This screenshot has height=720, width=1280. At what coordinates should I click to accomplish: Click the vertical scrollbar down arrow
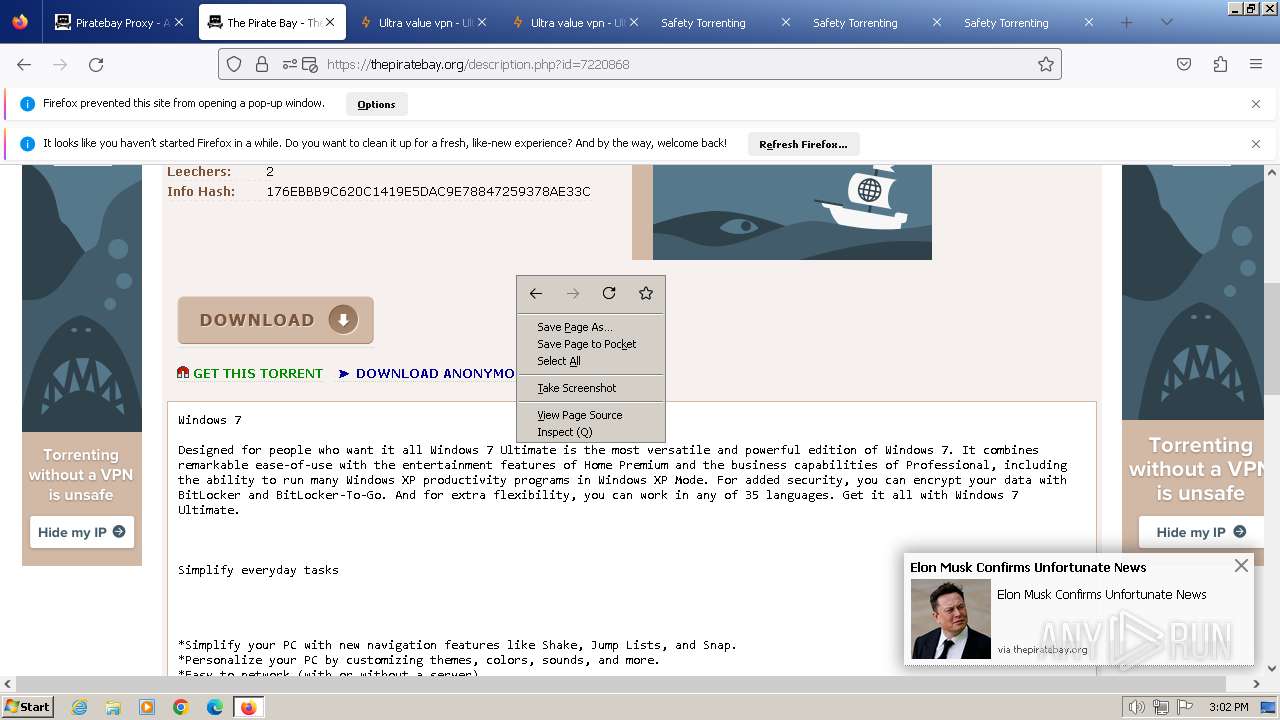(x=1272, y=669)
